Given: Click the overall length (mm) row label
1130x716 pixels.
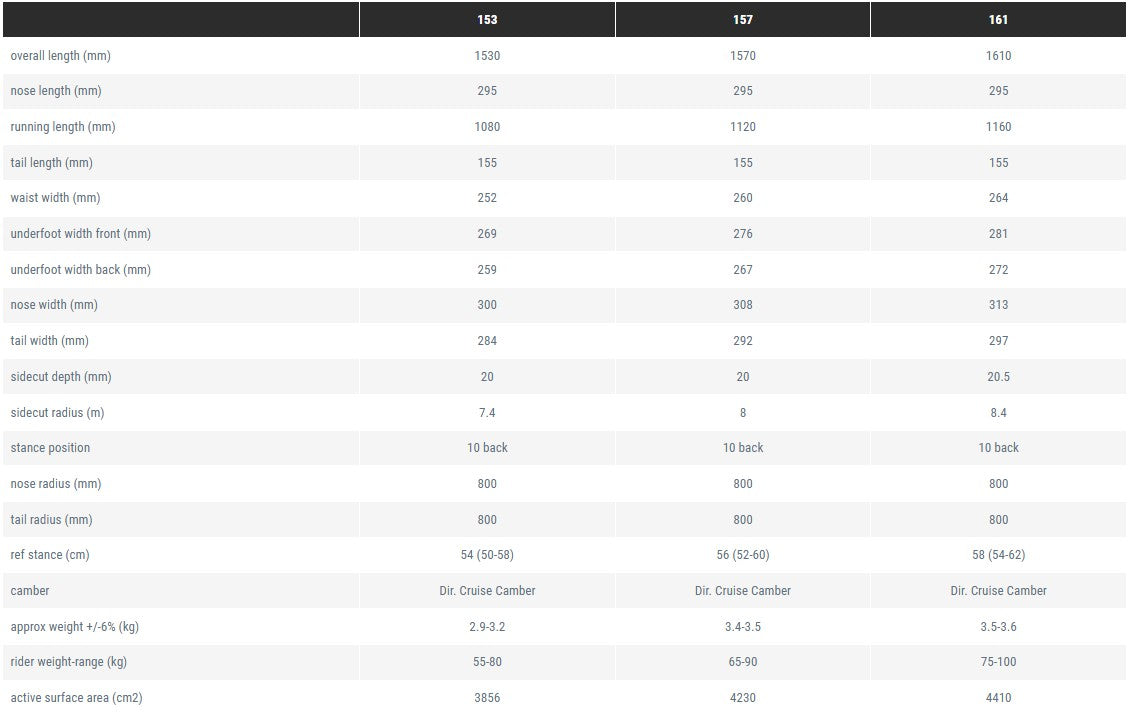Looking at the screenshot, I should [x=61, y=55].
